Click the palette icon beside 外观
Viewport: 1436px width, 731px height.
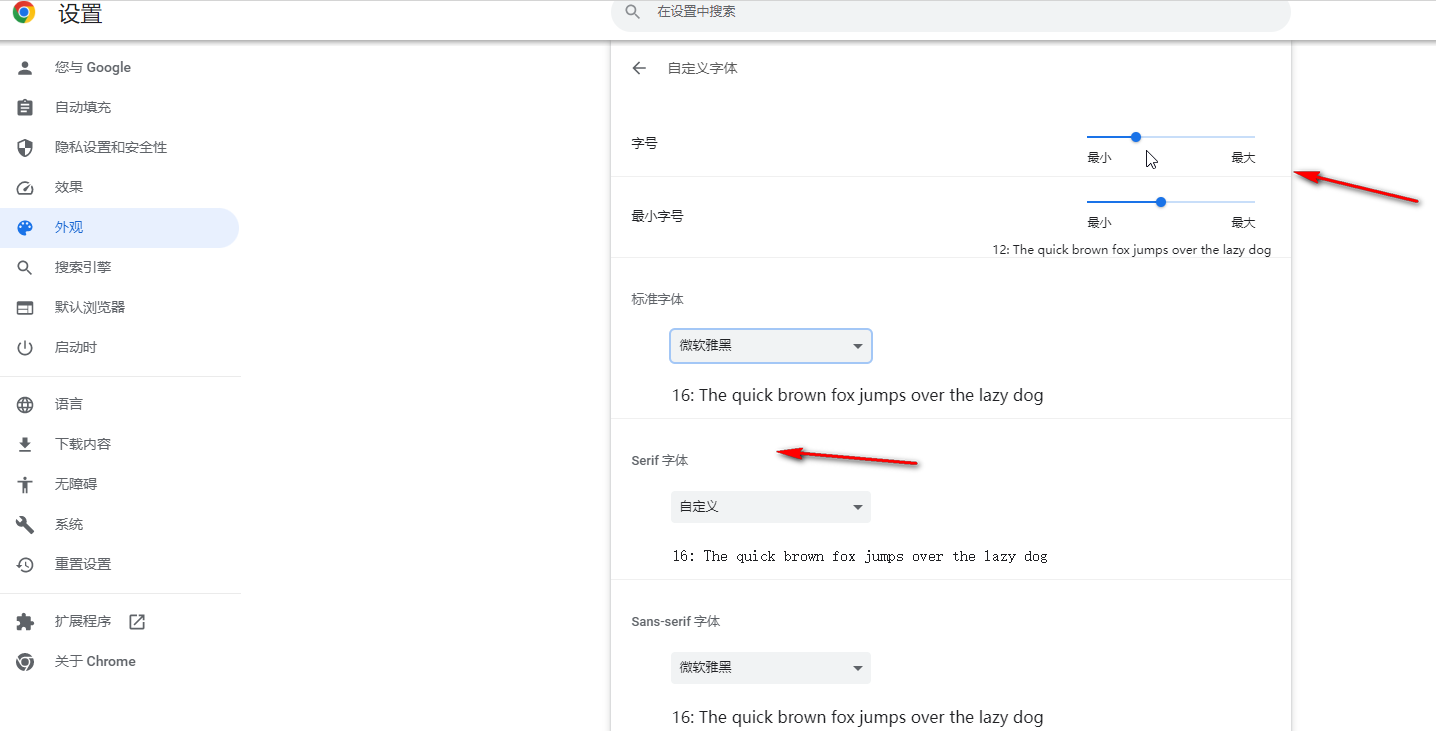(25, 228)
